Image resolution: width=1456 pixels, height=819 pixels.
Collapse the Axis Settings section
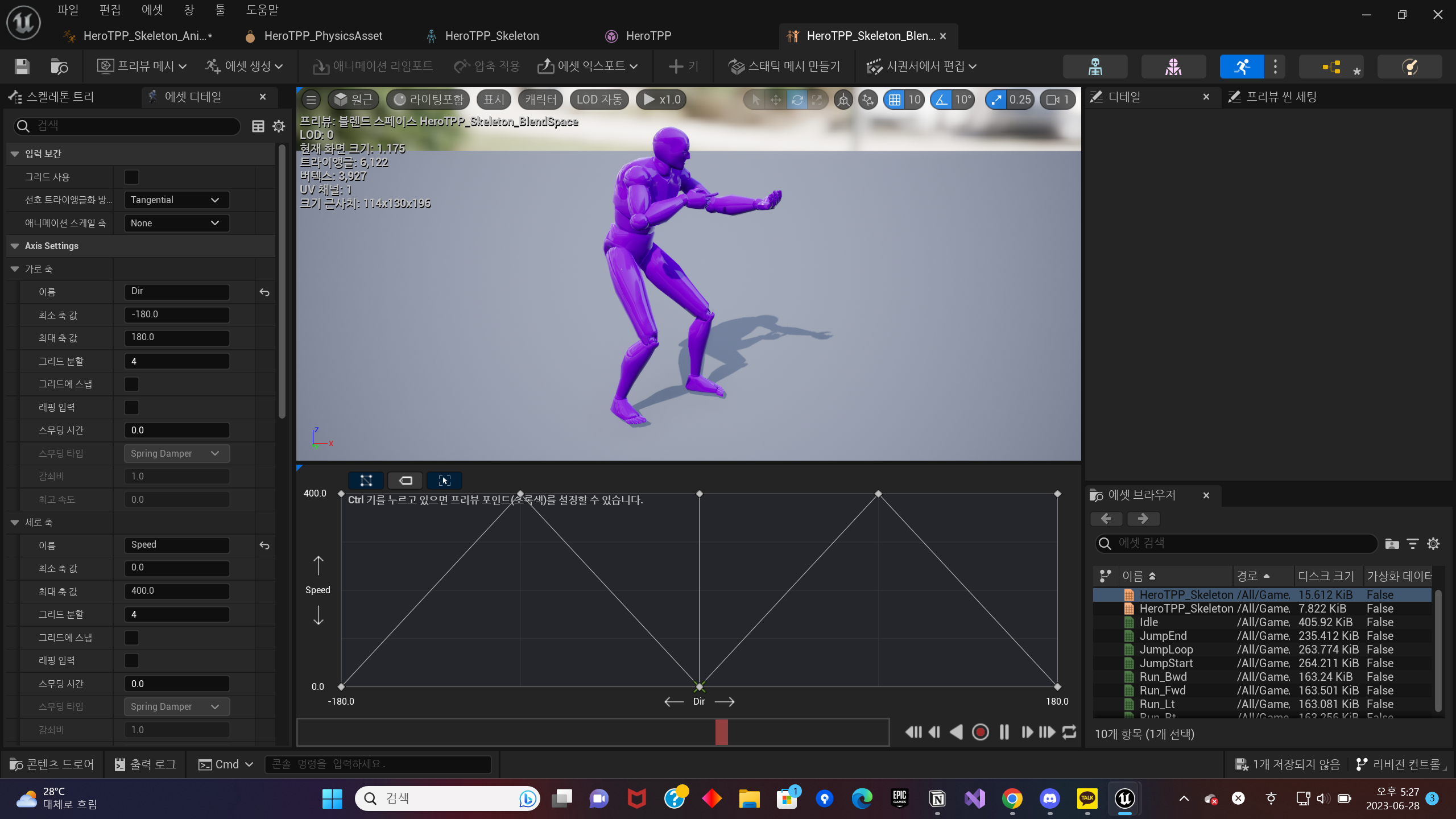pos(15,246)
